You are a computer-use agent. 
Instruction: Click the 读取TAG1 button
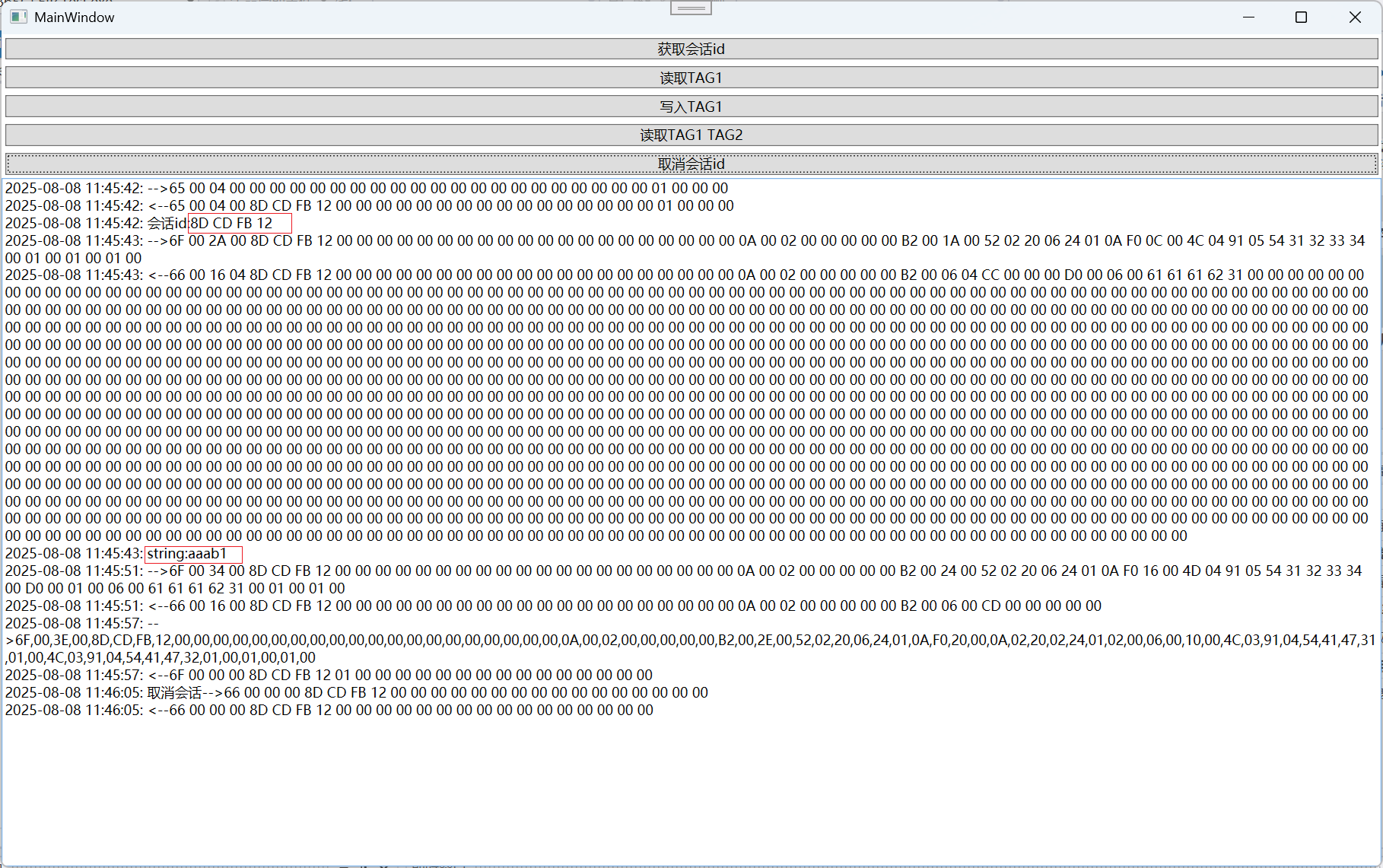coord(691,78)
